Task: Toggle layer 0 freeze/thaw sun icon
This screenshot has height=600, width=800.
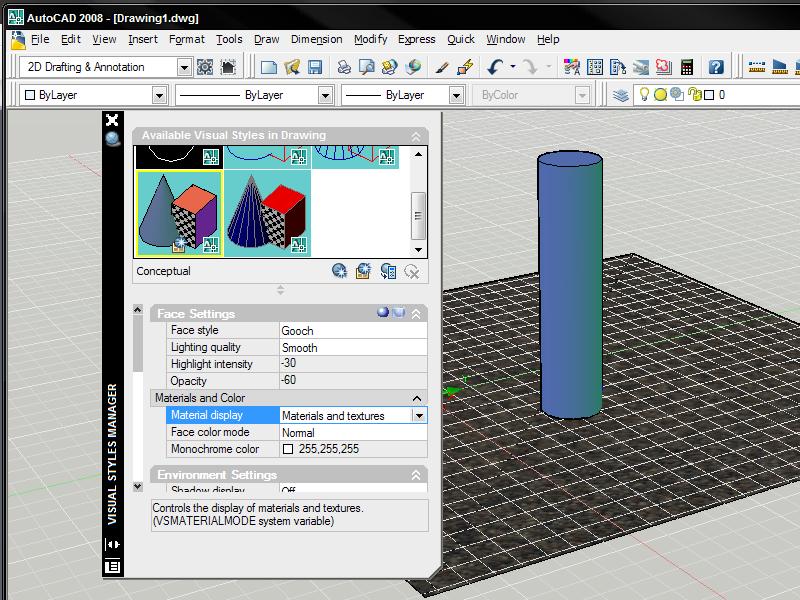Action: (x=660, y=94)
